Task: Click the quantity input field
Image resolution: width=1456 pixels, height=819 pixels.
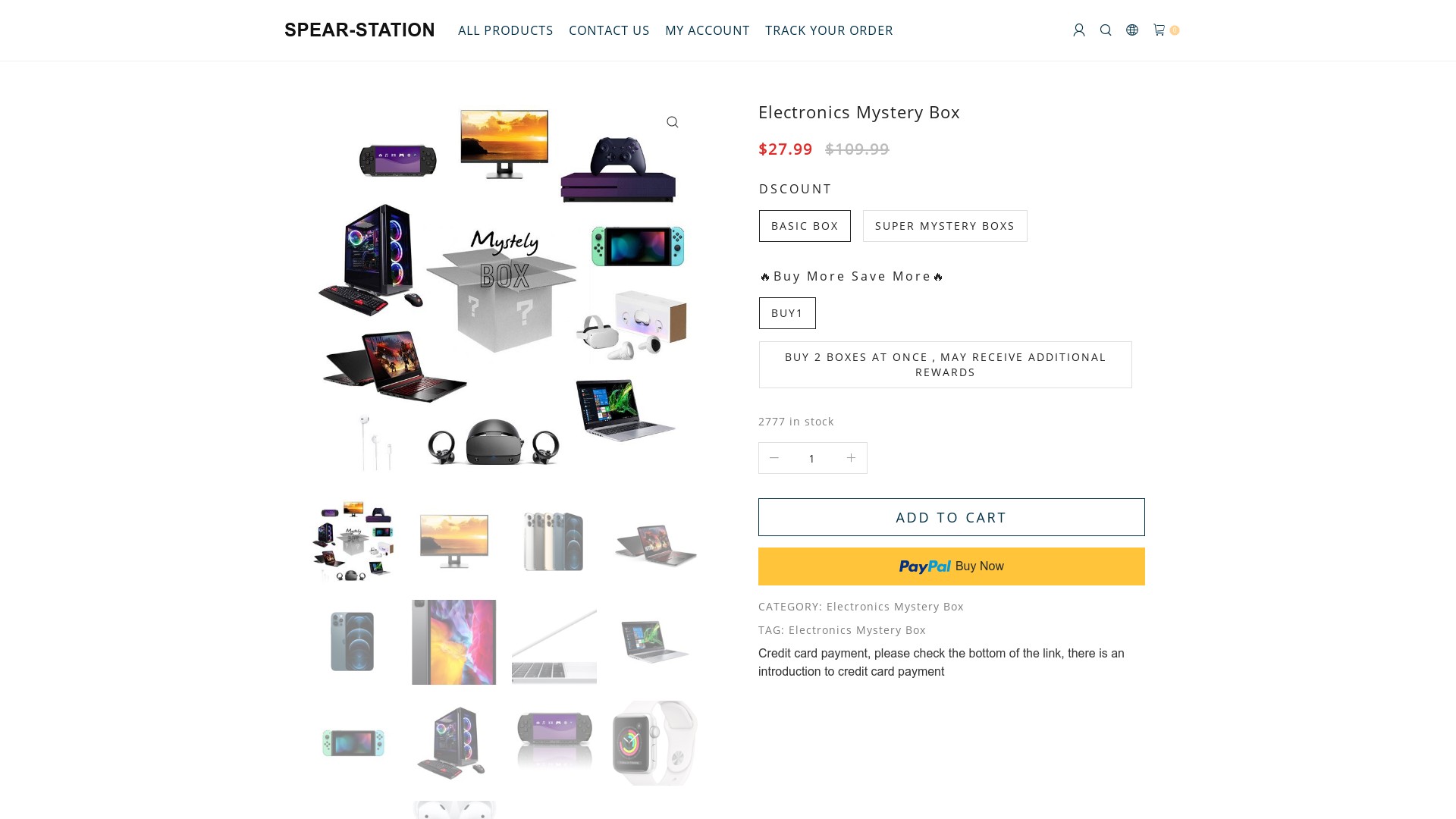Action: coord(811,458)
